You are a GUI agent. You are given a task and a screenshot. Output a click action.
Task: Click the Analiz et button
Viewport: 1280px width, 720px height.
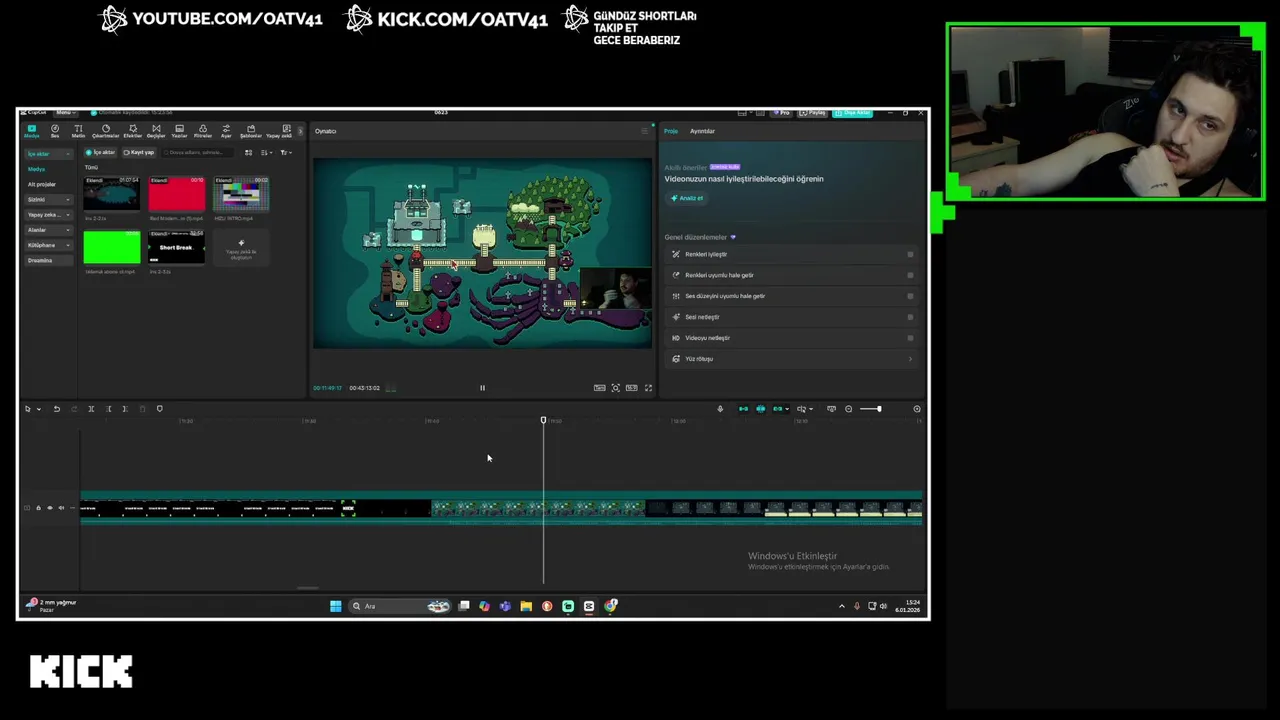coord(687,198)
